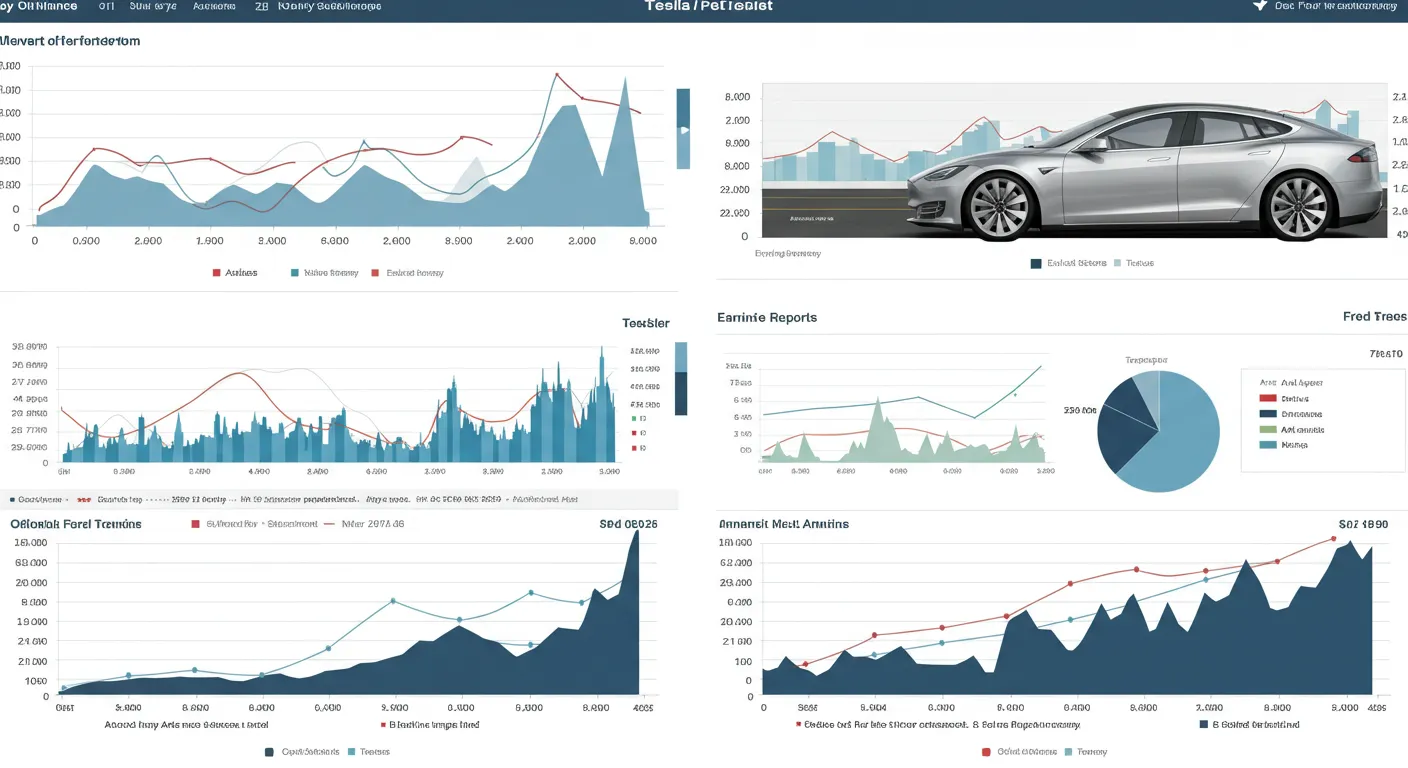Image resolution: width=1408 pixels, height=768 pixels.
Task: Click the play arrow on the top-left chart's side bar
Action: tap(684, 130)
